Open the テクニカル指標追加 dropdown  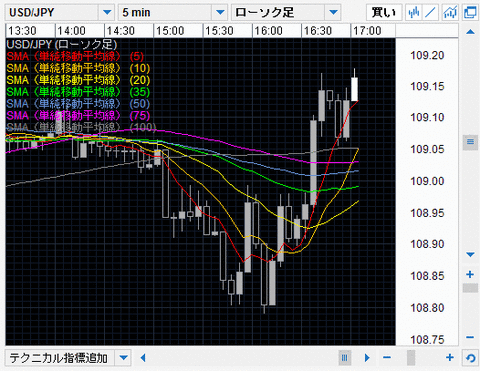click(68, 358)
